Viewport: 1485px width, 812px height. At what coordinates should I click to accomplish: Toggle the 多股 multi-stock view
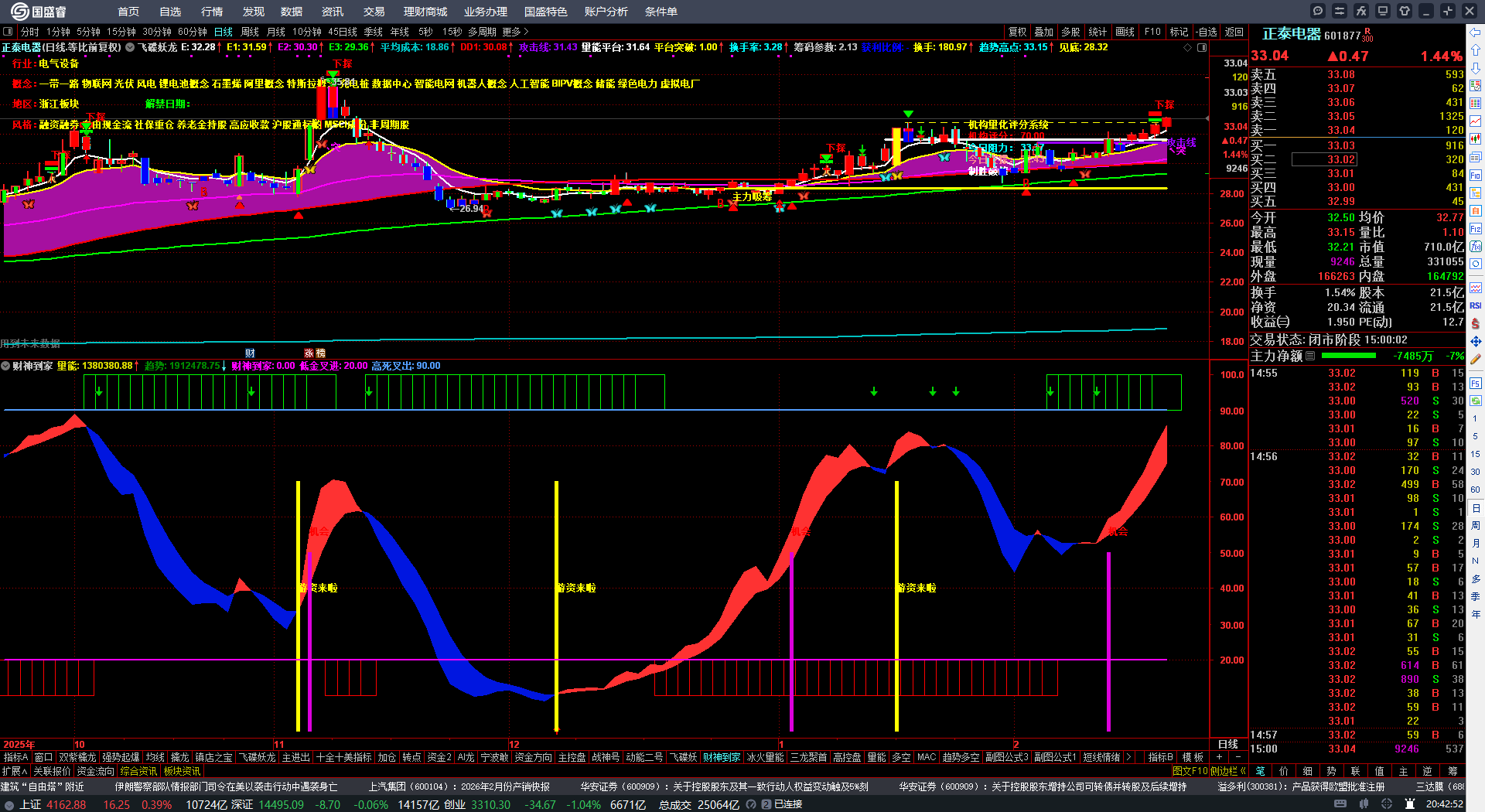click(1070, 32)
